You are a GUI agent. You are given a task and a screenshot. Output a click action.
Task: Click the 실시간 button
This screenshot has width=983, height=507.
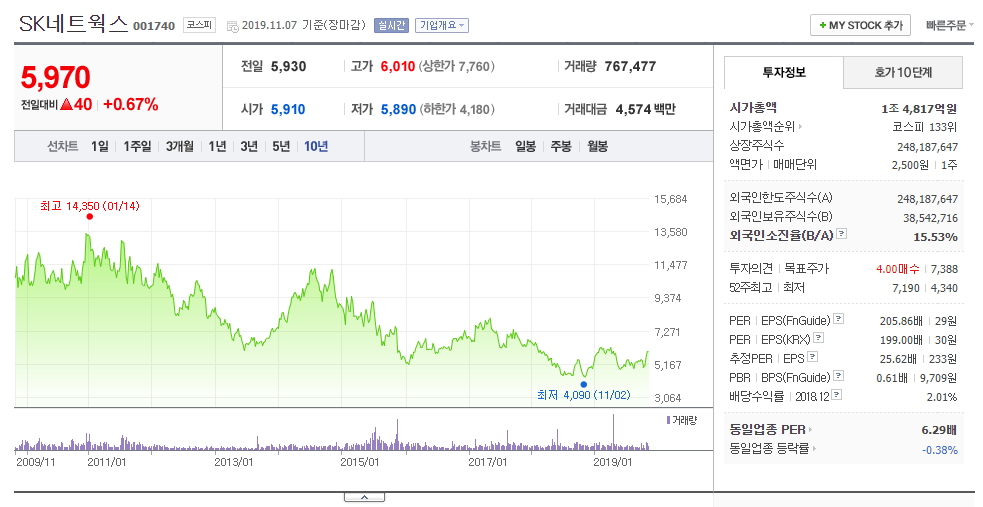pos(391,26)
